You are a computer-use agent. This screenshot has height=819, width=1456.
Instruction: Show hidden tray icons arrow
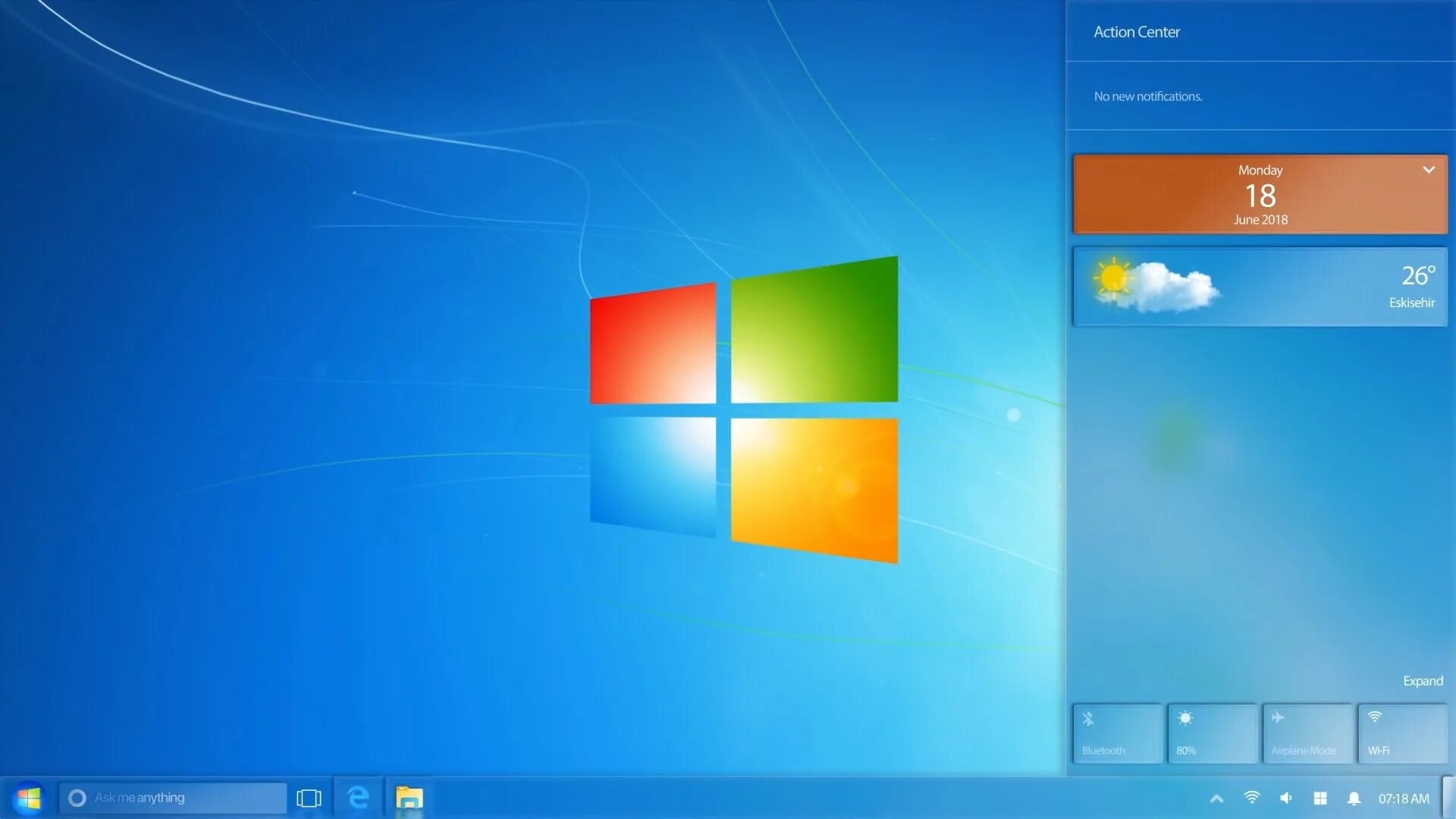[1216, 799]
